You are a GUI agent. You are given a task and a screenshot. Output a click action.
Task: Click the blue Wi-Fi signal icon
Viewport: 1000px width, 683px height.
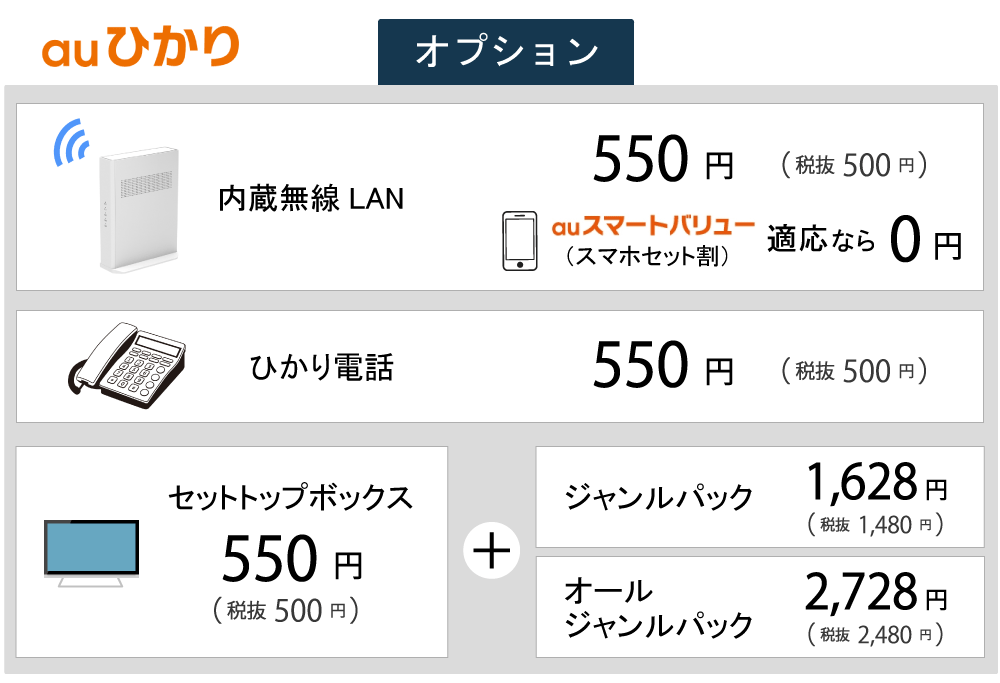pyautogui.click(x=71, y=142)
